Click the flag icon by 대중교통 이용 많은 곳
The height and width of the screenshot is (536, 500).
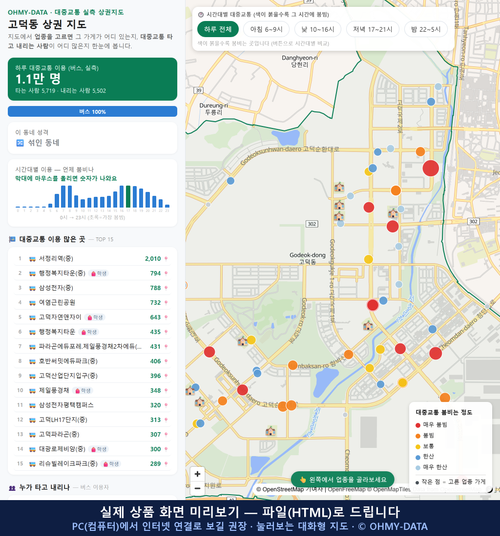[x=12, y=239]
